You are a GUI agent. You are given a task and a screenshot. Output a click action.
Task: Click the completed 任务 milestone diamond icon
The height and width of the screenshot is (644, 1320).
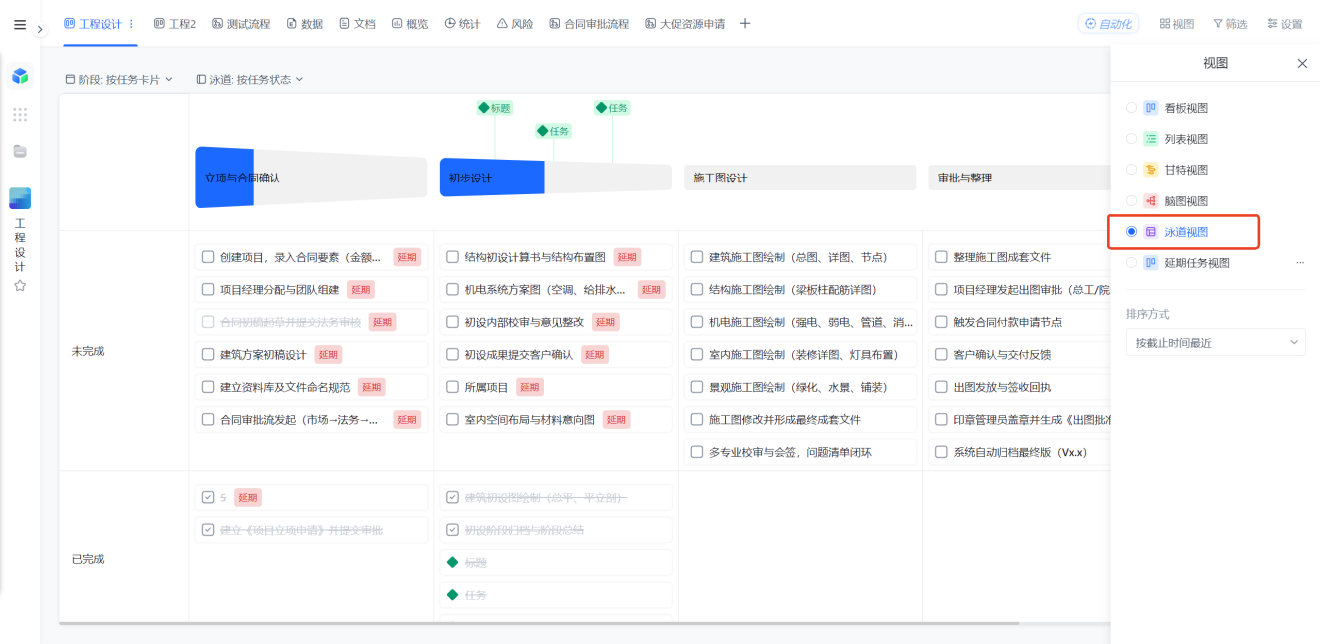tap(453, 595)
